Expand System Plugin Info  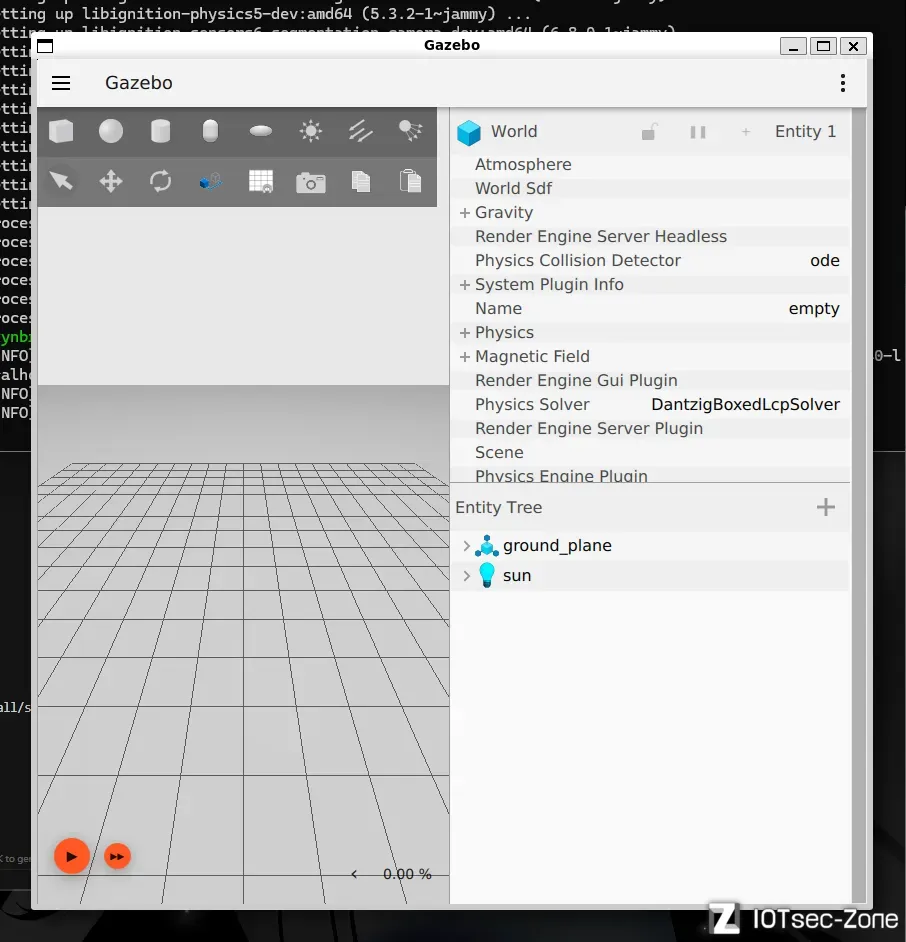(464, 285)
